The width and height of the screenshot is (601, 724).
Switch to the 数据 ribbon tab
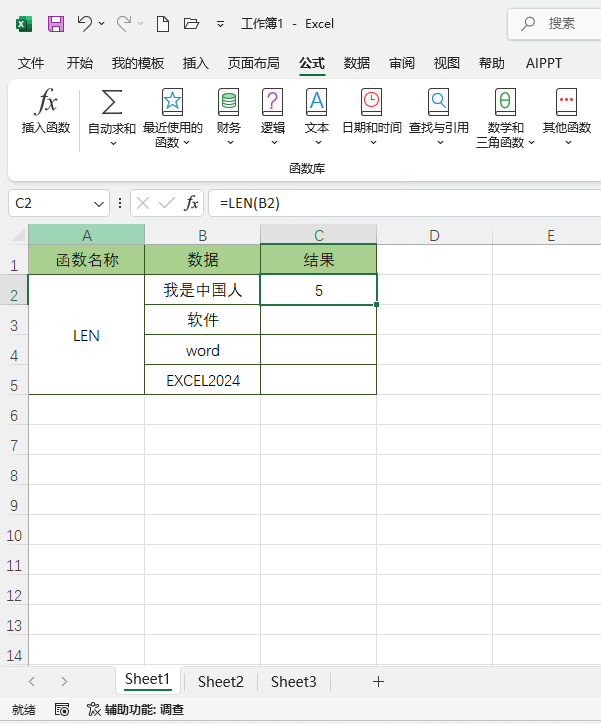(357, 63)
